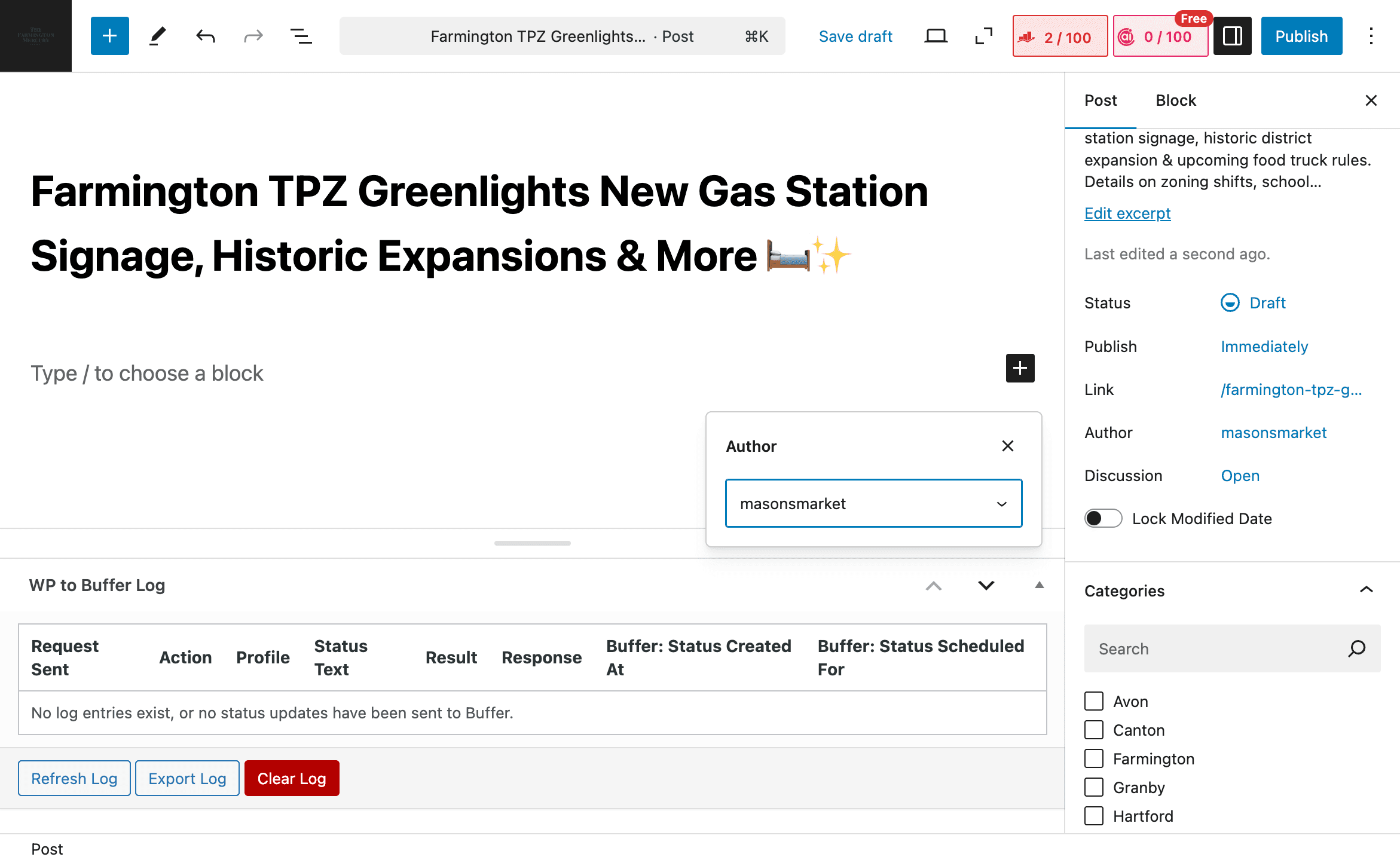Add block with black plus button
The height and width of the screenshot is (863, 1400).
tap(1020, 368)
